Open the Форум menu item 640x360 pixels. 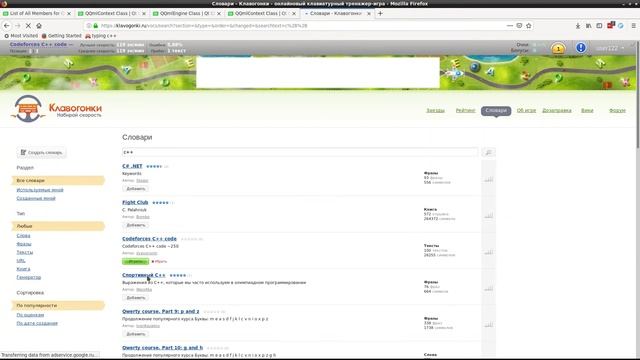(617, 111)
